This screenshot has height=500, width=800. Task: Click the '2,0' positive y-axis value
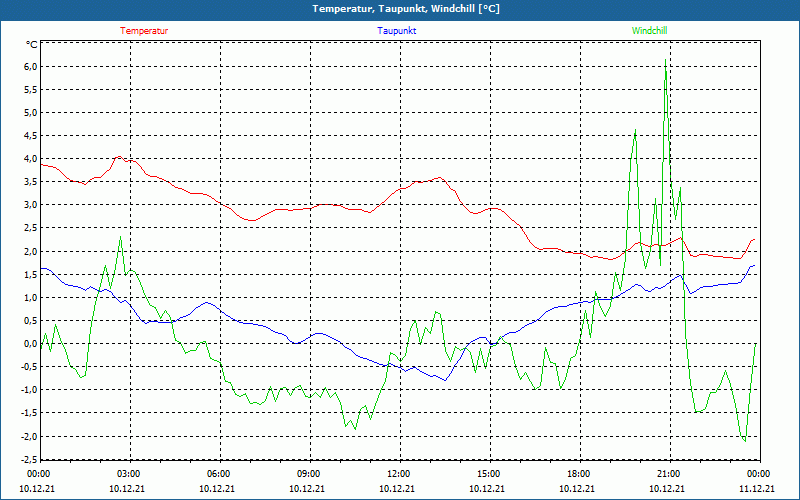click(x=30, y=251)
